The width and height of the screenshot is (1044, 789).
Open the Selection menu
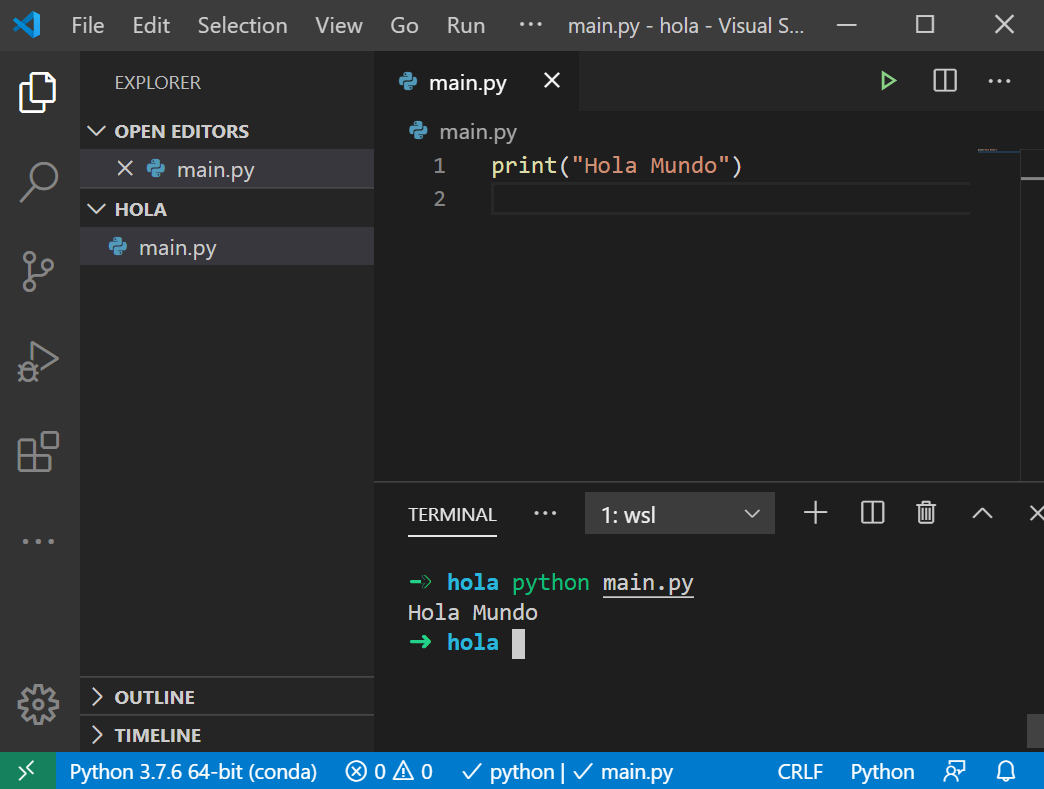(x=242, y=25)
